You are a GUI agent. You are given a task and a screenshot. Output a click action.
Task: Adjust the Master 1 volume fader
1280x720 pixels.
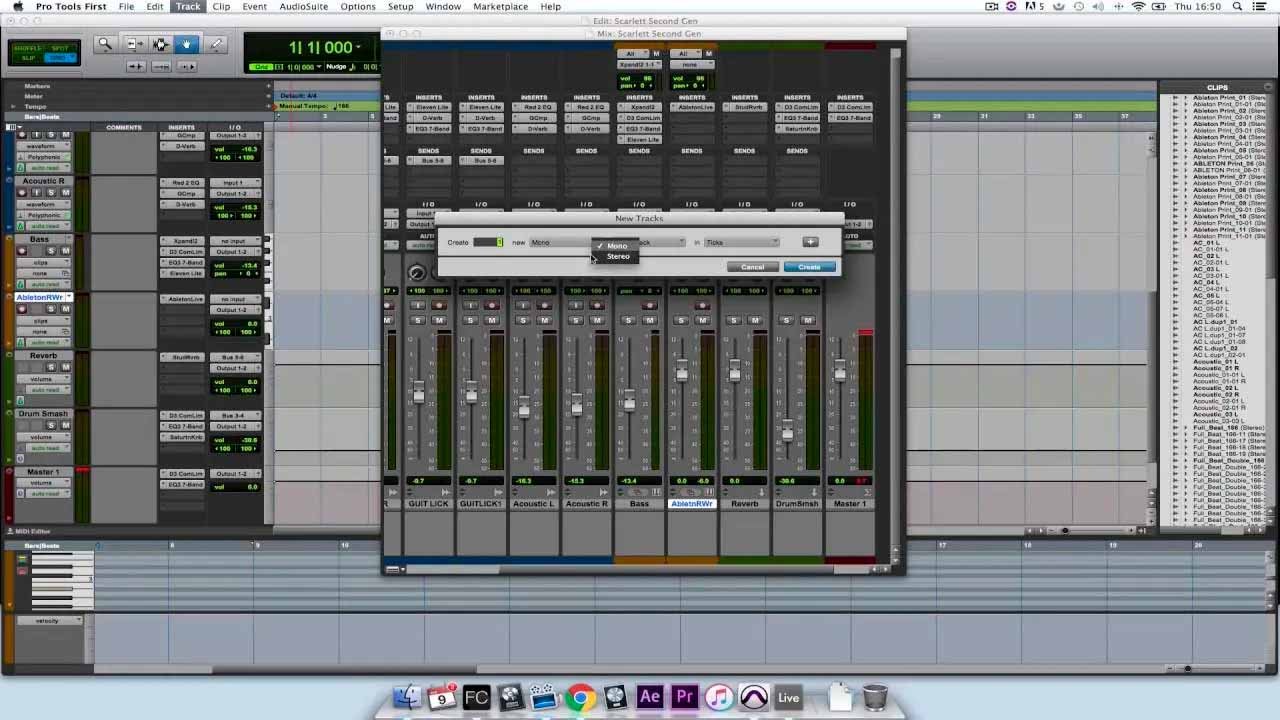(x=839, y=372)
